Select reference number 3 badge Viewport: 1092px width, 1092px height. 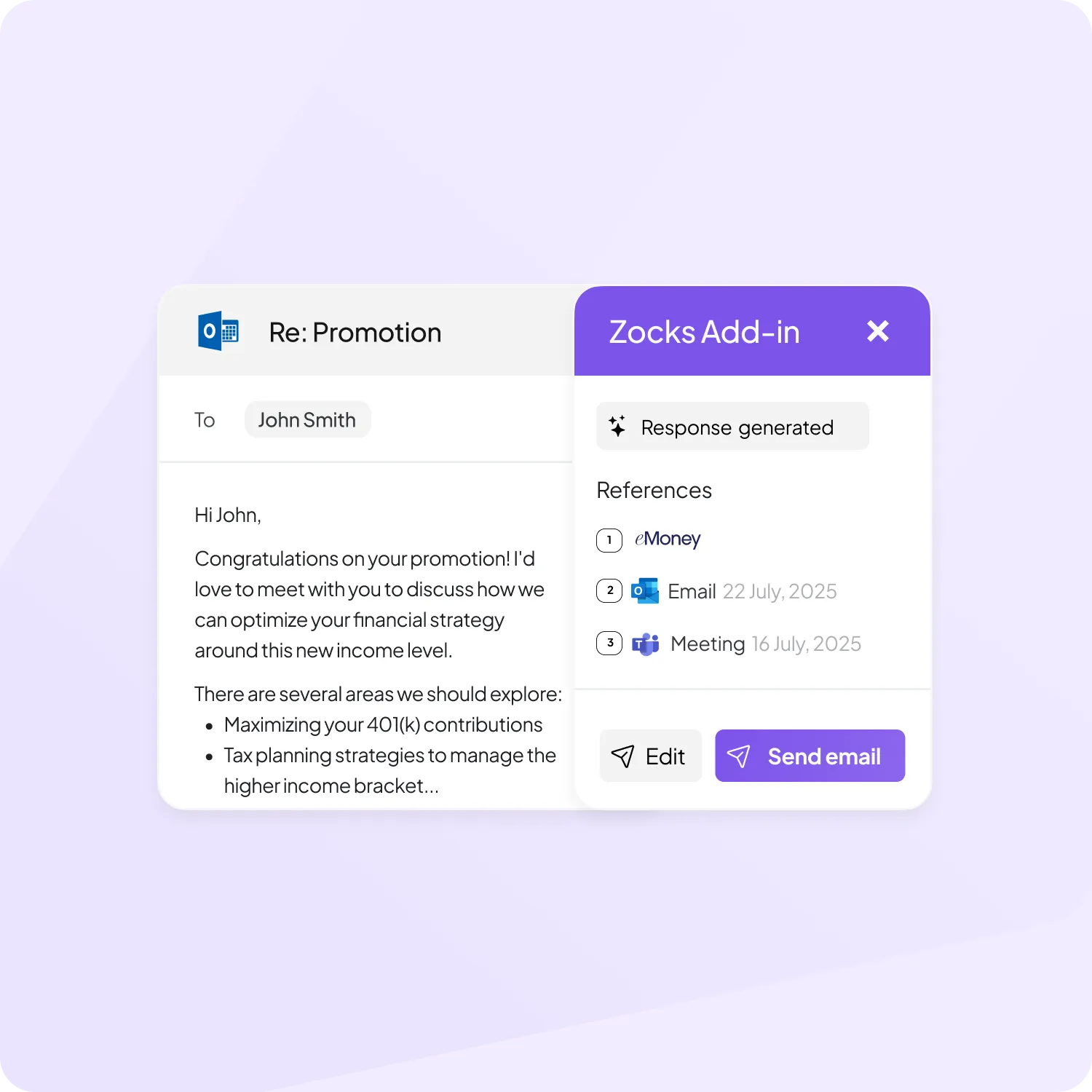tap(609, 643)
